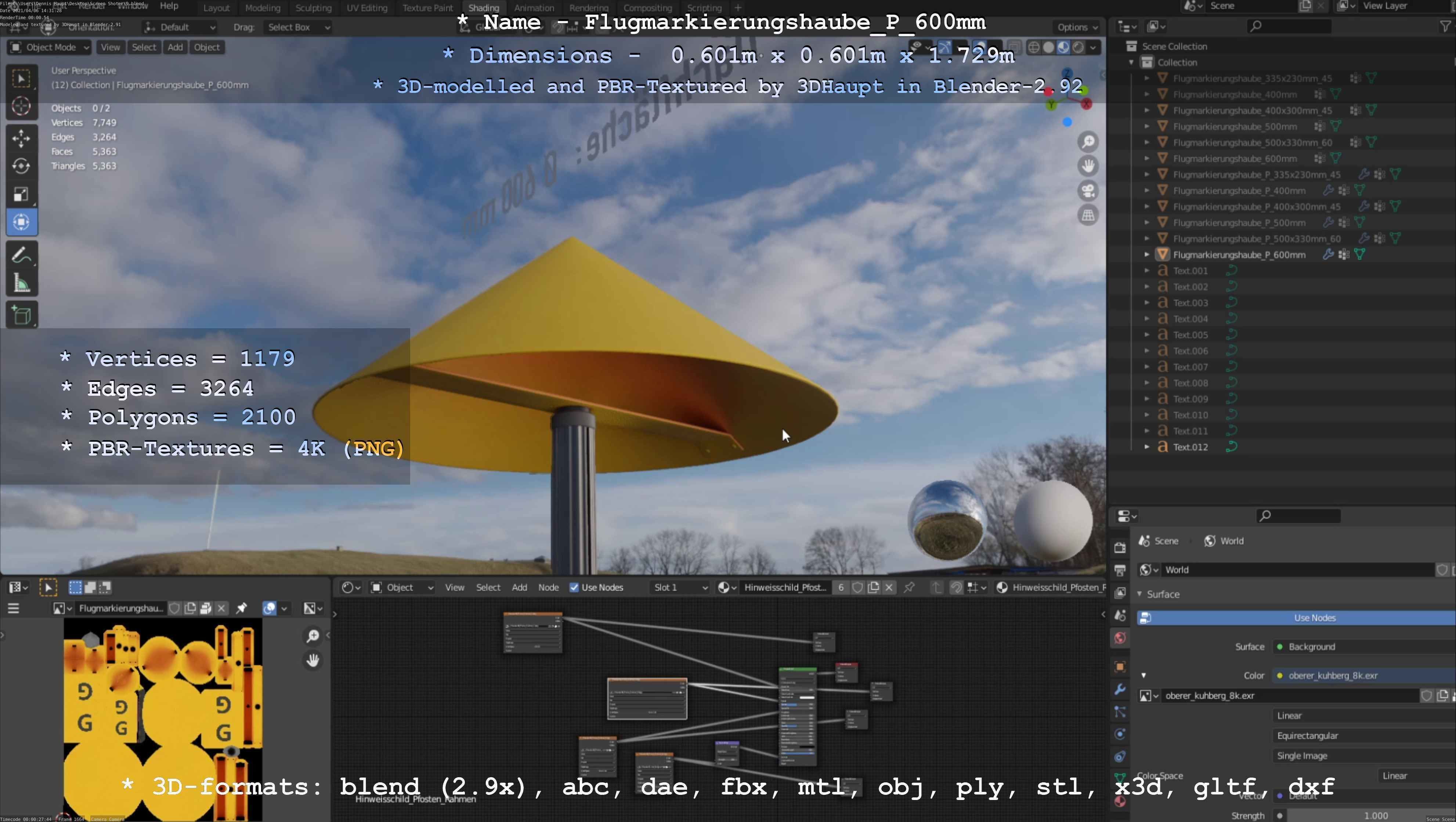Image resolution: width=1456 pixels, height=822 pixels.
Task: Open the World properties tab icon
Action: click(x=1120, y=638)
